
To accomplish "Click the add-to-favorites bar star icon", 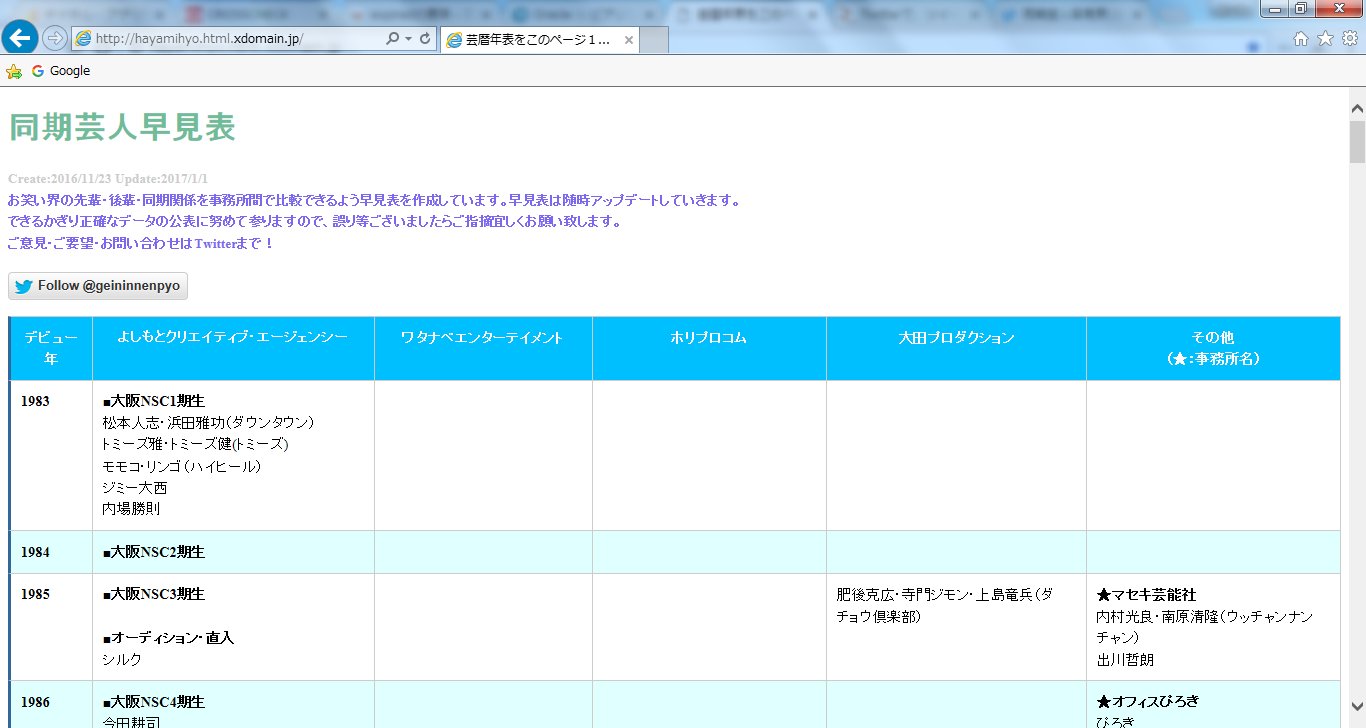I will (x=14, y=71).
